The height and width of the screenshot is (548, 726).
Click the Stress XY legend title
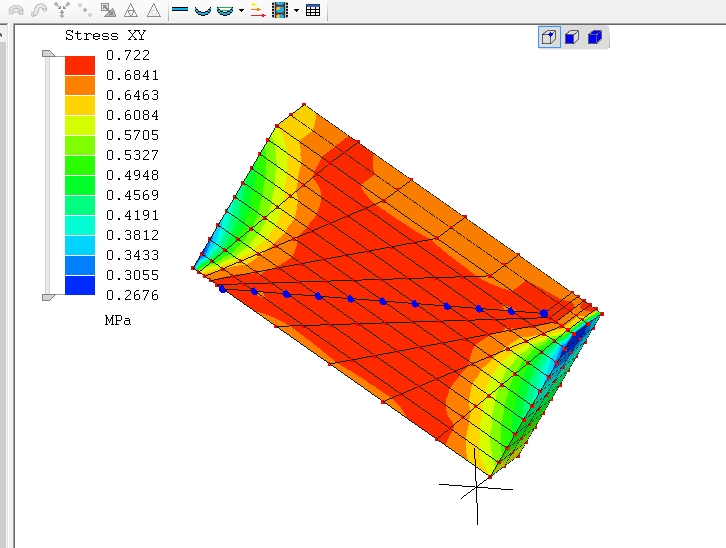(105, 35)
